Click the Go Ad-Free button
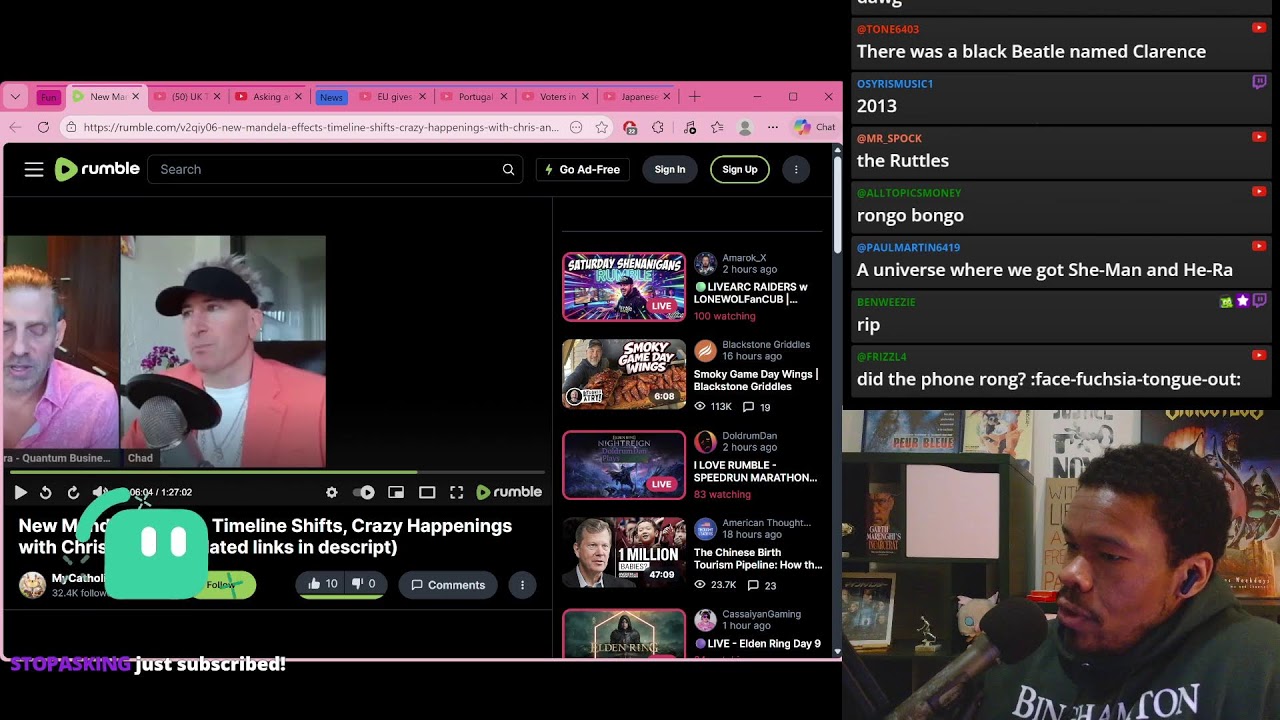The height and width of the screenshot is (720, 1280). [x=582, y=170]
